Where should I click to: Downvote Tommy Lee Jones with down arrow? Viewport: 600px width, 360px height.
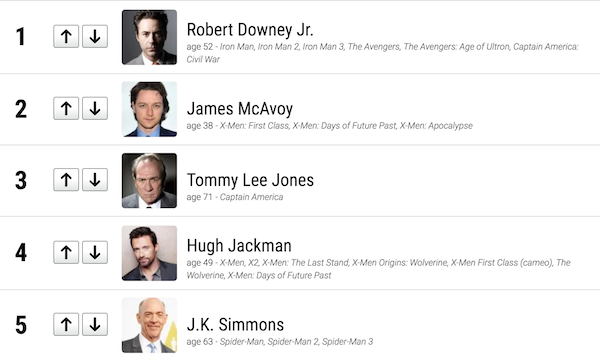point(95,179)
